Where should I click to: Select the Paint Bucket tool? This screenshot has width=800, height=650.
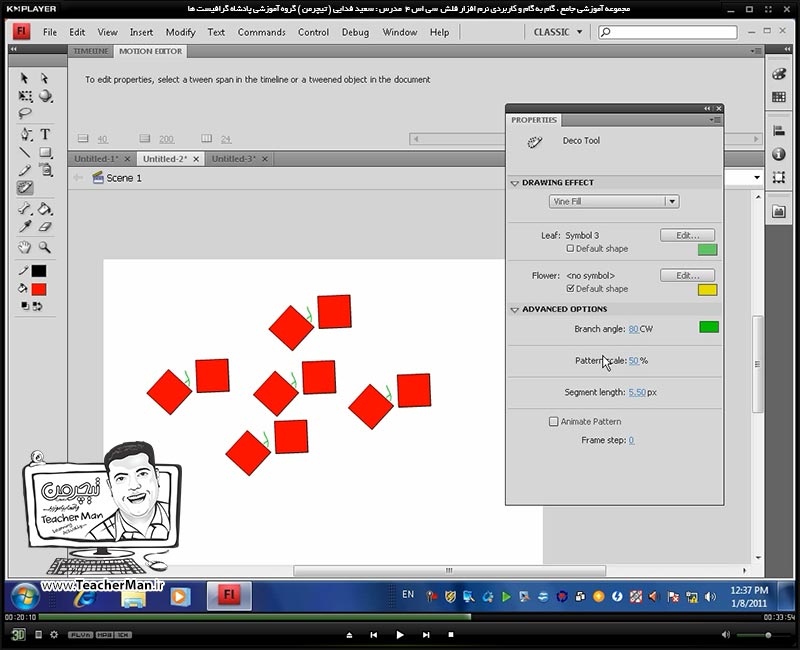click(45, 208)
